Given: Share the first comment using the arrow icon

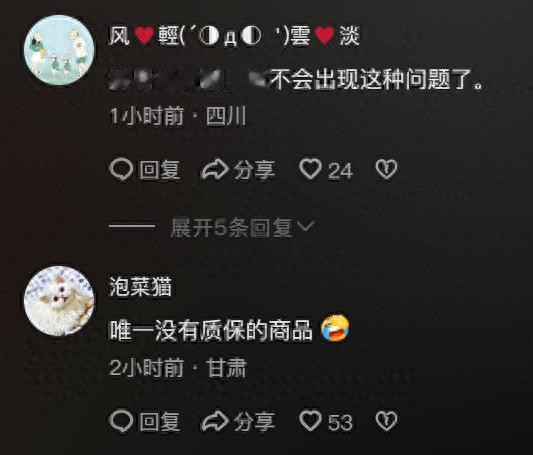Looking at the screenshot, I should coord(214,169).
